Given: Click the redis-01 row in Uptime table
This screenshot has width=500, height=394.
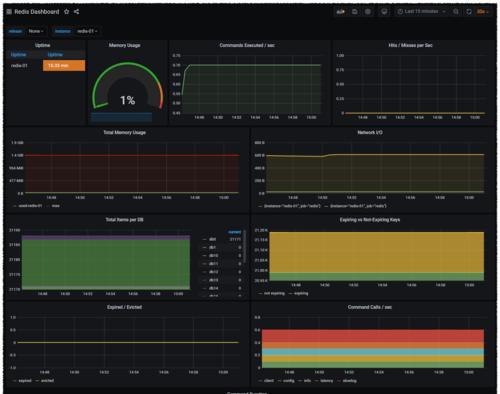Looking at the screenshot, I should 19,66.
